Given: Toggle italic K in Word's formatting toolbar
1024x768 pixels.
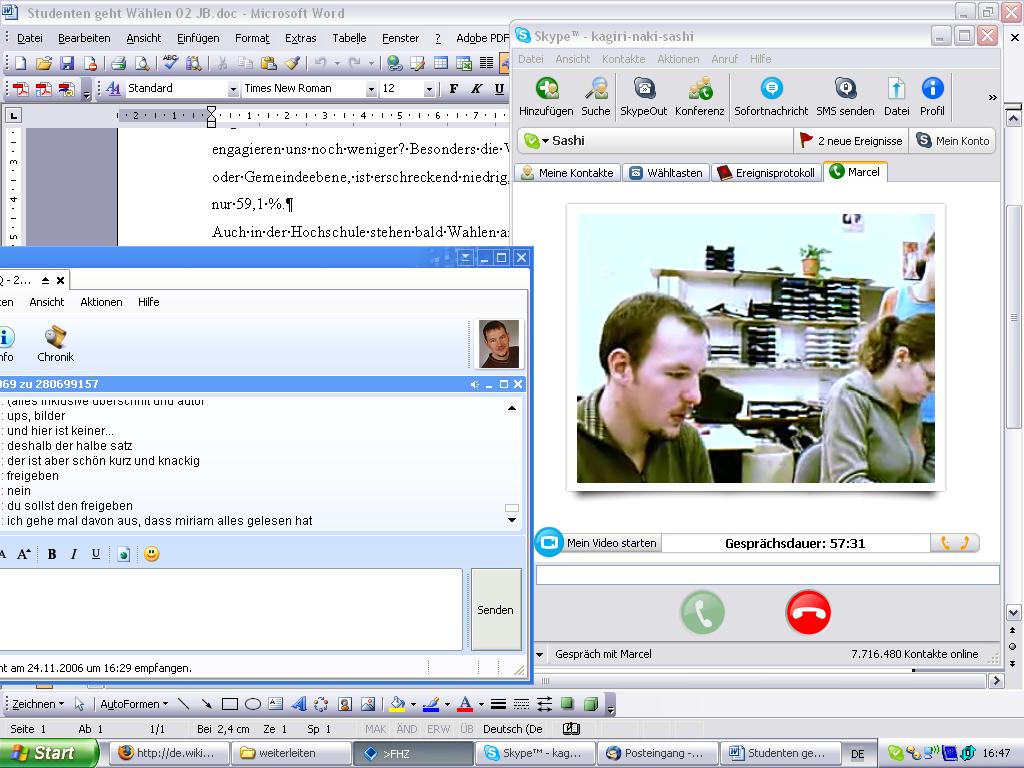Looking at the screenshot, I should pos(477,89).
